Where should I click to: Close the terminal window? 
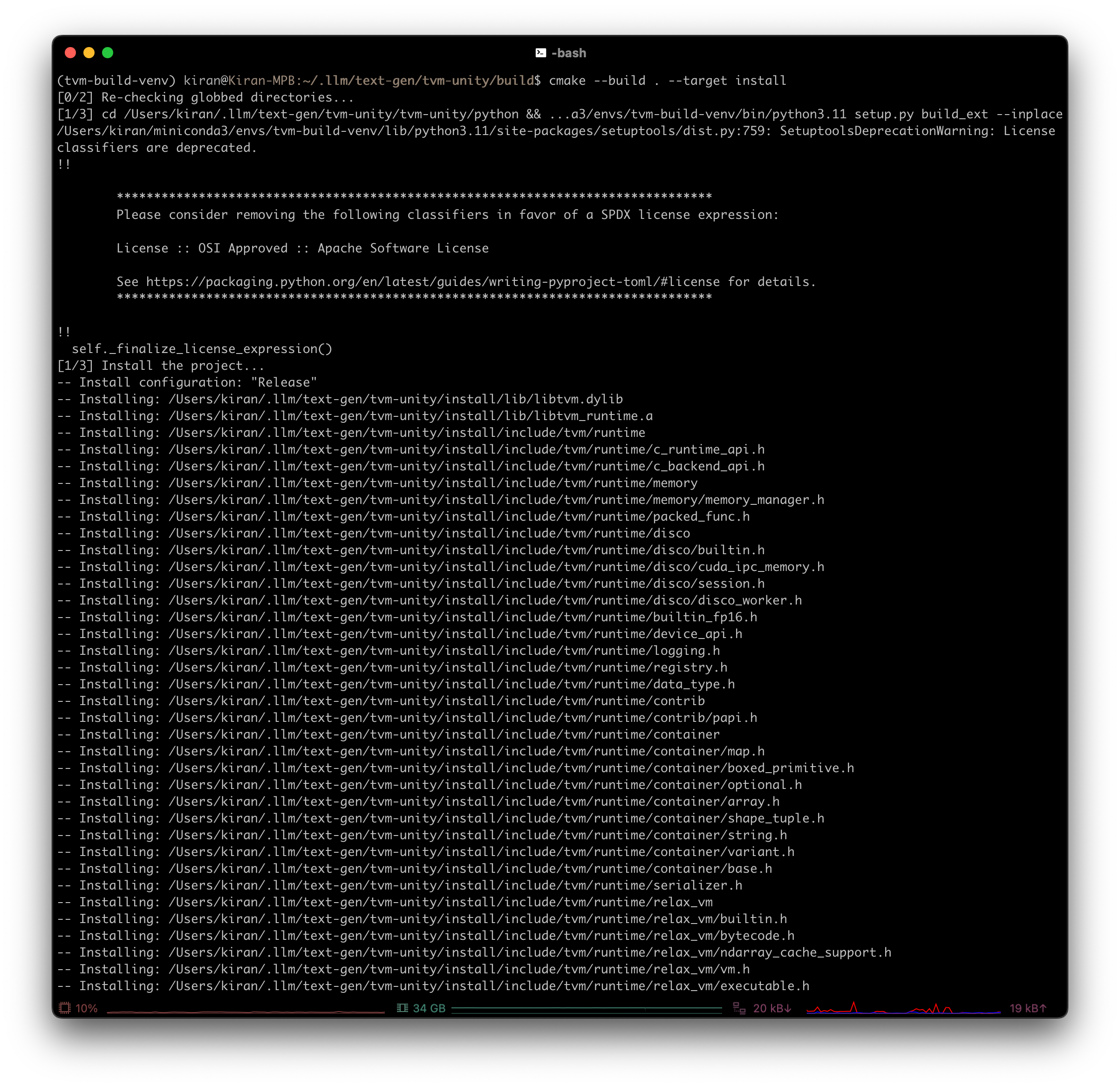pos(71,53)
